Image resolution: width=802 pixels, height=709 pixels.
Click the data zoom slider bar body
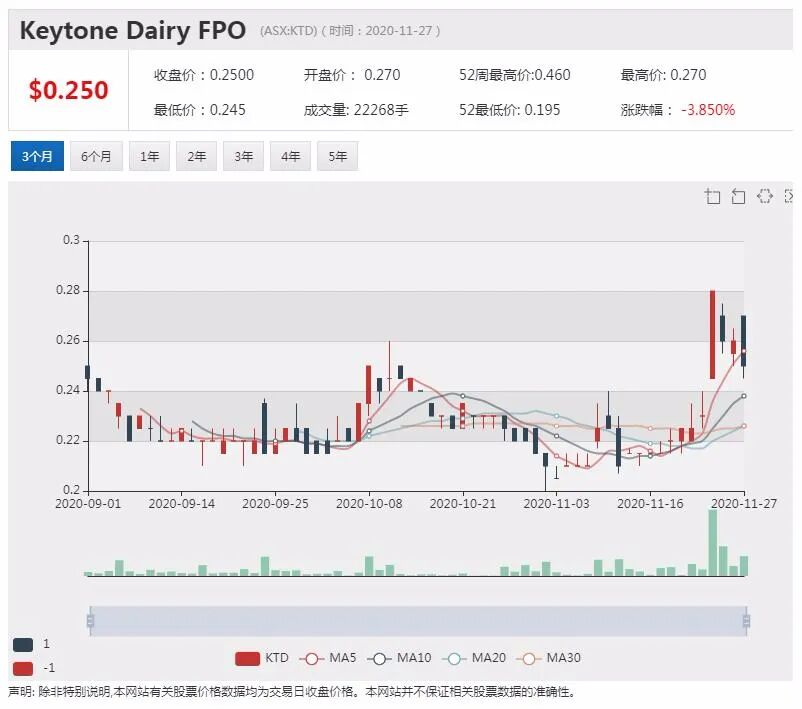coord(418,621)
